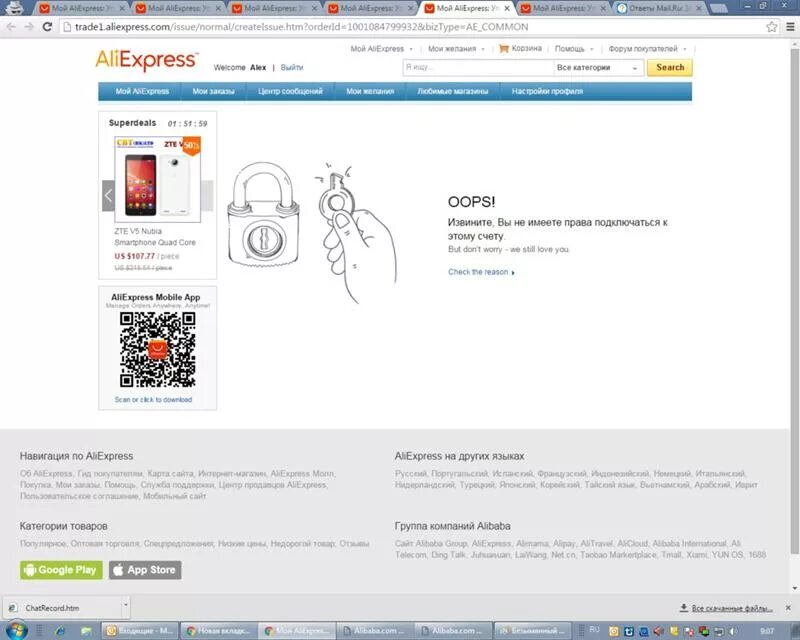Bookmark this page with the star icon
This screenshot has height=640, width=800.
tap(771, 27)
